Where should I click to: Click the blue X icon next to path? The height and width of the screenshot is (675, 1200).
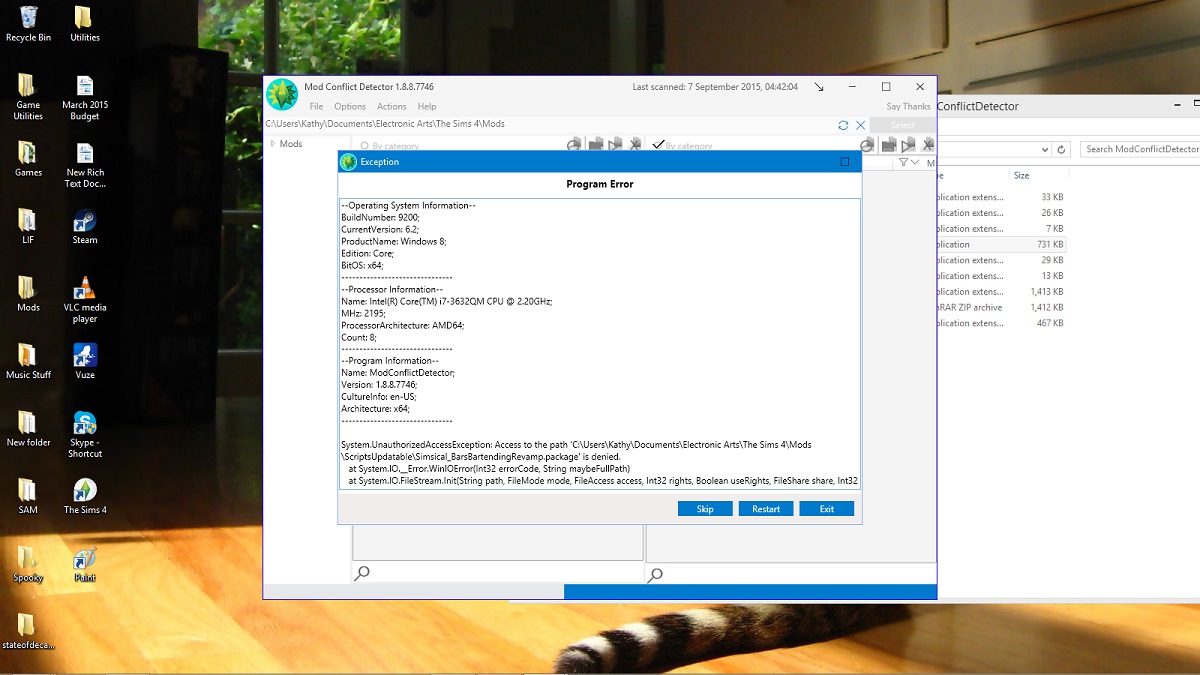860,125
